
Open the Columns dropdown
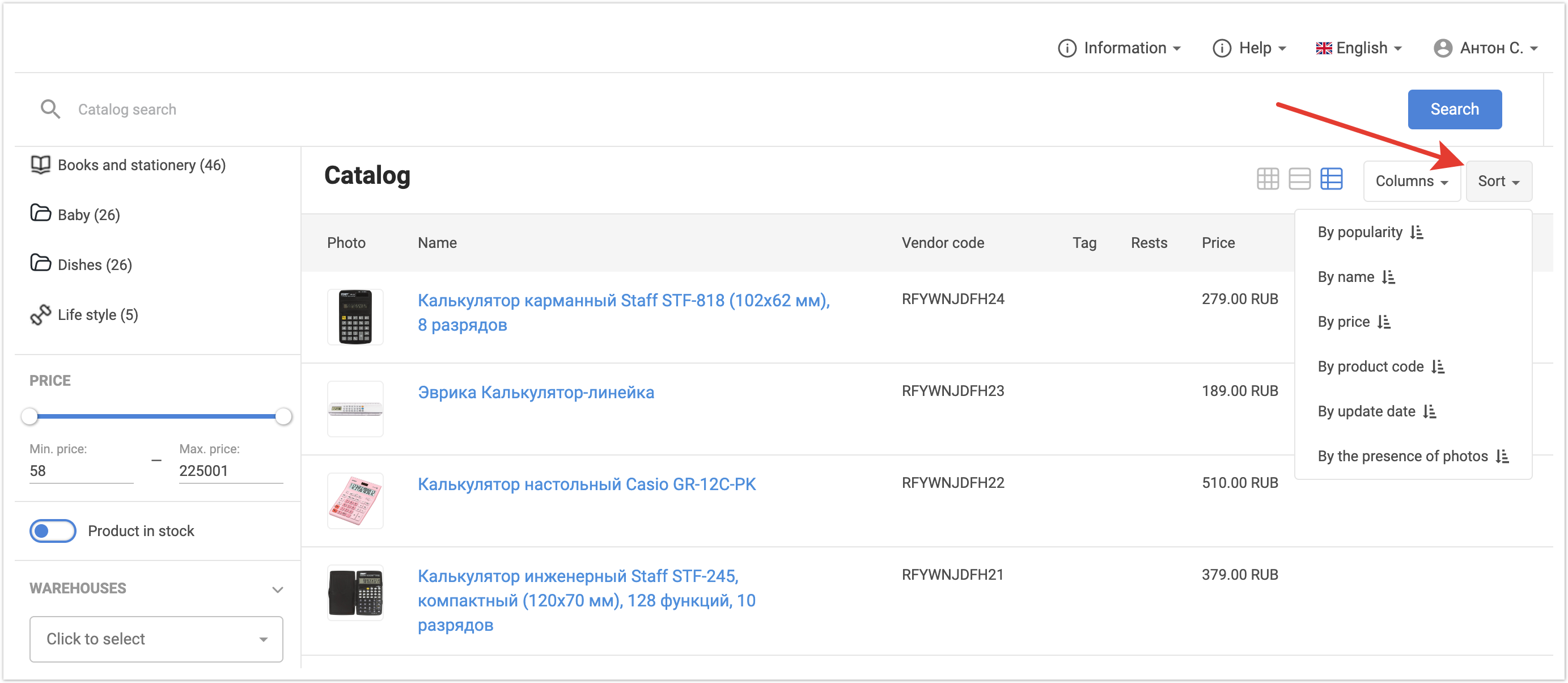click(1411, 181)
